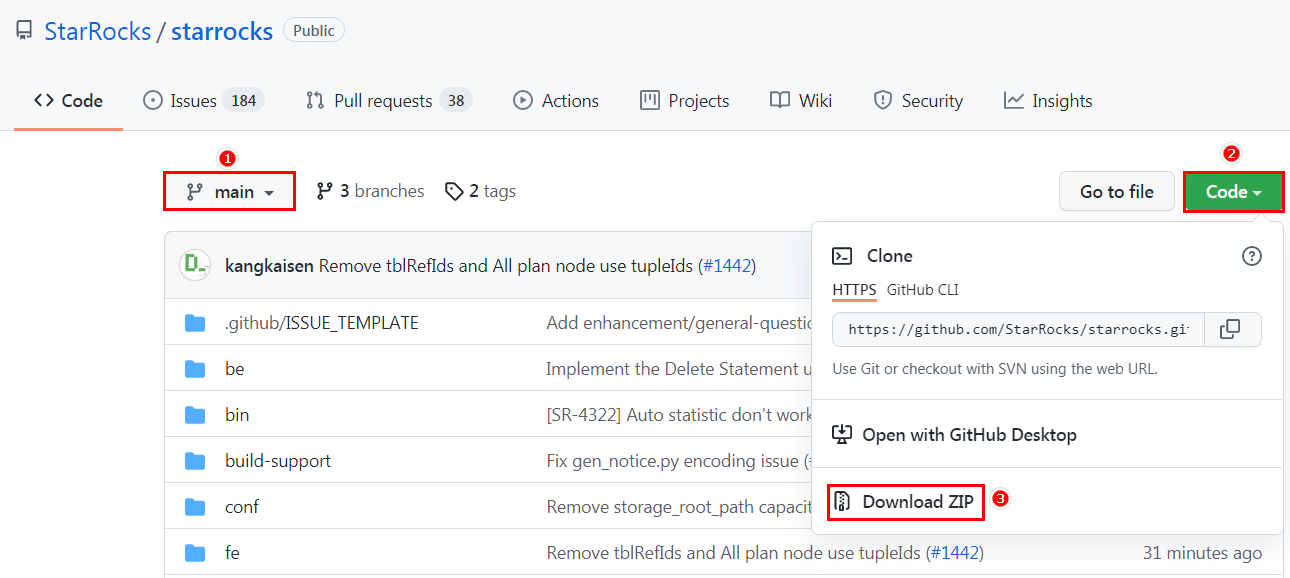The width and height of the screenshot is (1290, 578).
Task: Click the folder icon for build-support
Action: coord(195,461)
